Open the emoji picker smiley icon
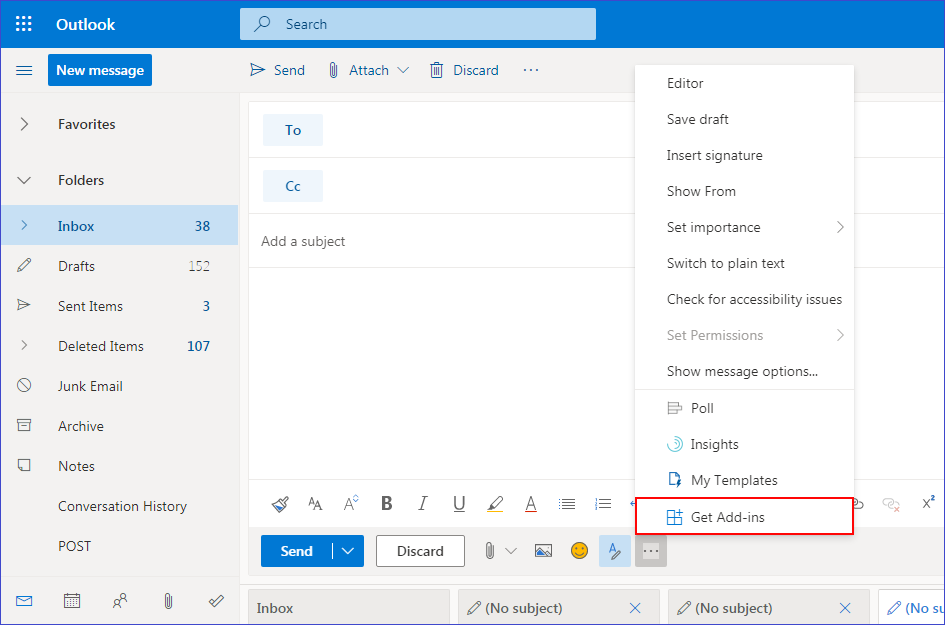945x625 pixels. coord(579,551)
